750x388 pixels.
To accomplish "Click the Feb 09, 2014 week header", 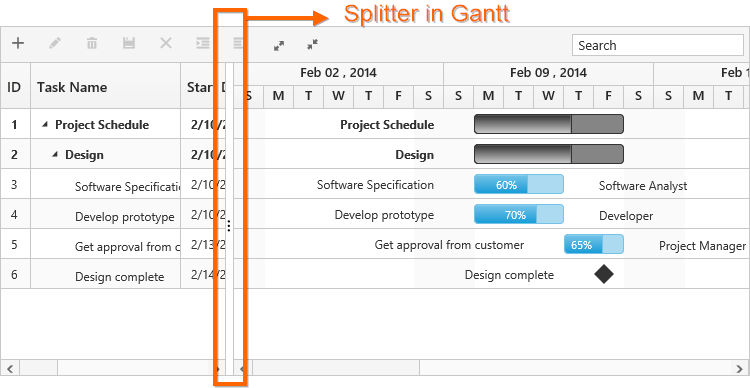I will pos(548,73).
